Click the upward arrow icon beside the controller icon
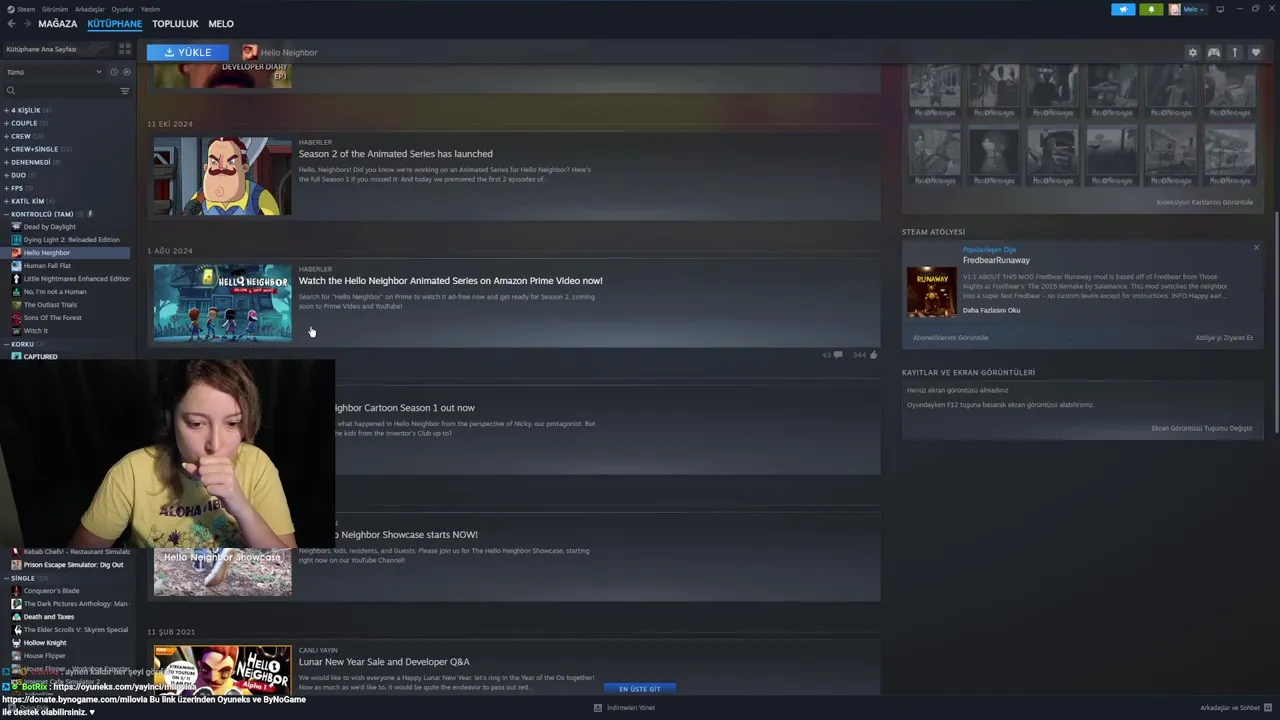This screenshot has width=1280, height=720. click(x=1234, y=52)
